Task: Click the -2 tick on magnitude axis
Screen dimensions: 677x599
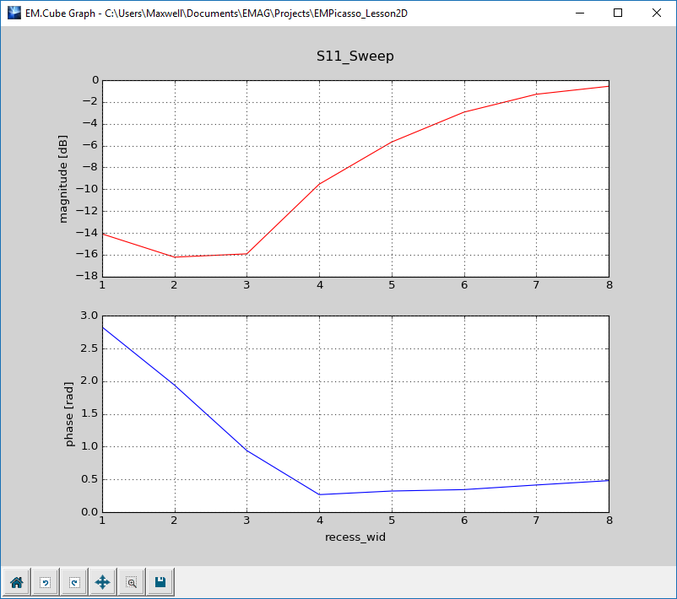Action: tap(90, 101)
